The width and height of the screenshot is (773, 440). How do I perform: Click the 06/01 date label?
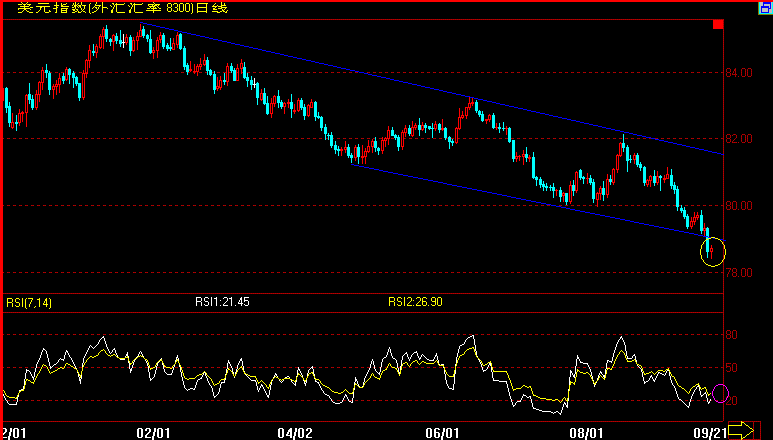(442, 433)
